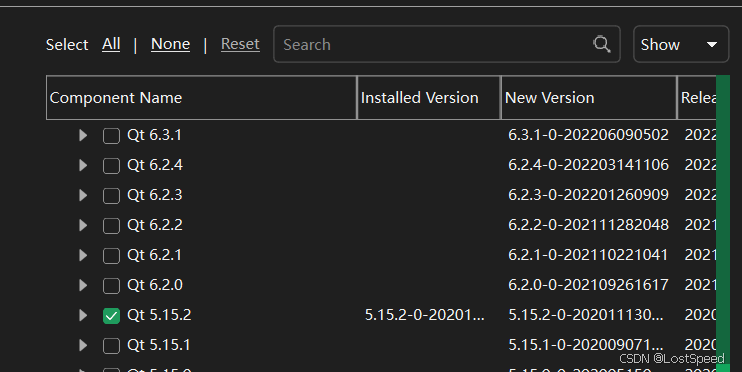Click the None selection link
Viewport: 742px width, 372px height.
click(x=170, y=44)
